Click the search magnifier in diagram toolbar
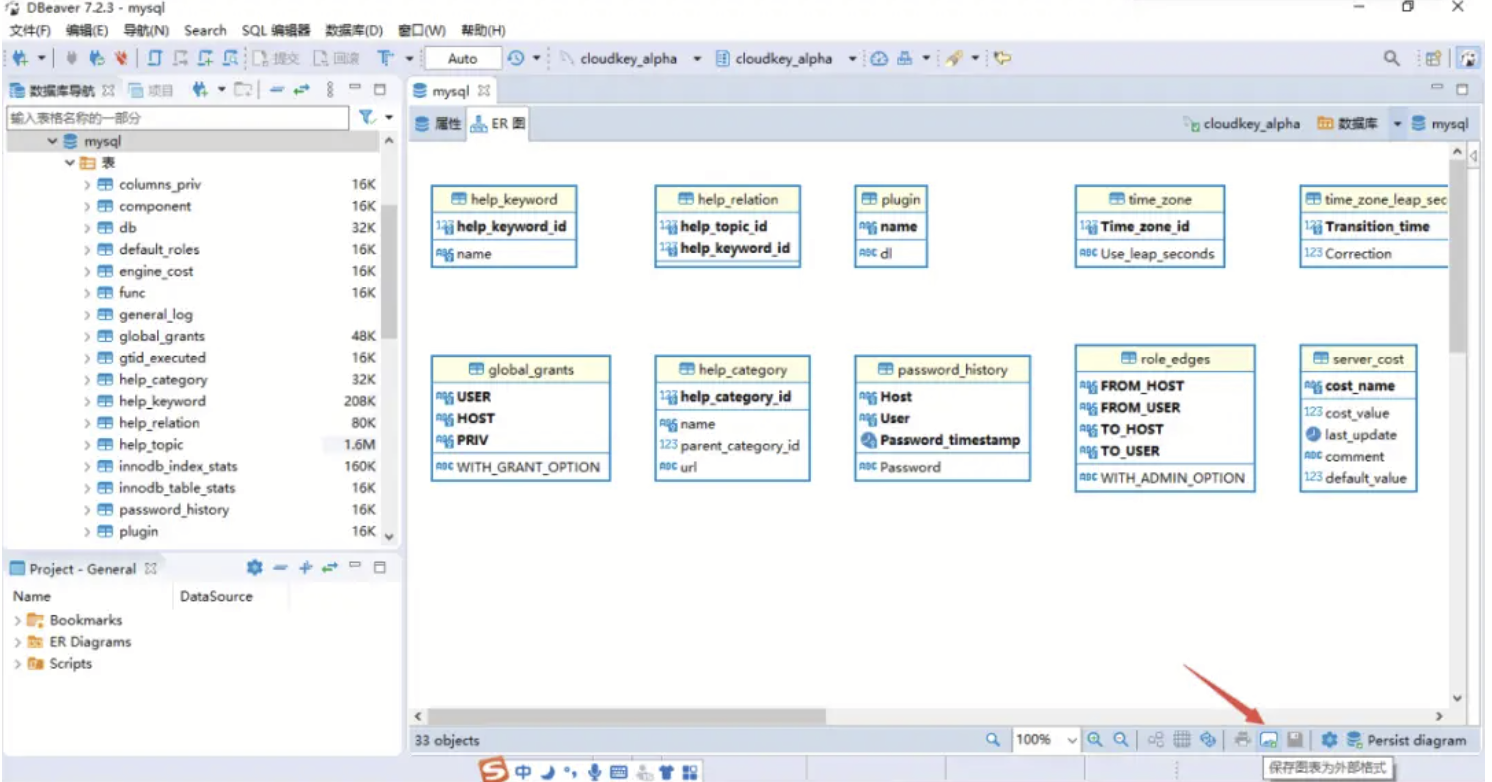 [x=993, y=740]
